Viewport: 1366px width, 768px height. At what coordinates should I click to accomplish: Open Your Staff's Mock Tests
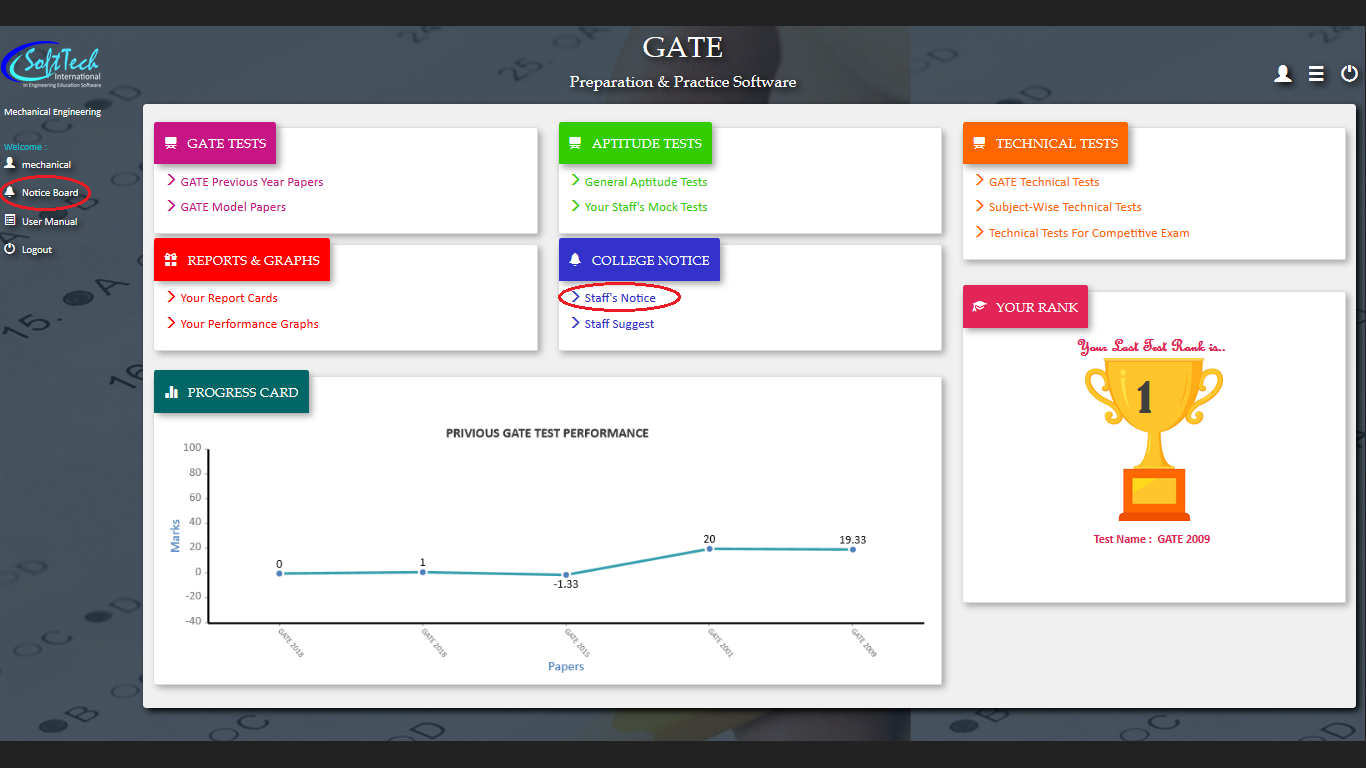tap(645, 207)
